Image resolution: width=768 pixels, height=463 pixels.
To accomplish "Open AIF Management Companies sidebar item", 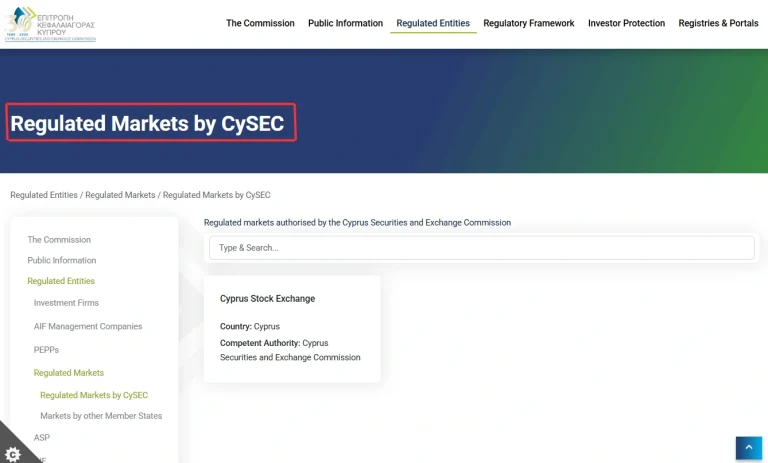I will coord(88,326).
